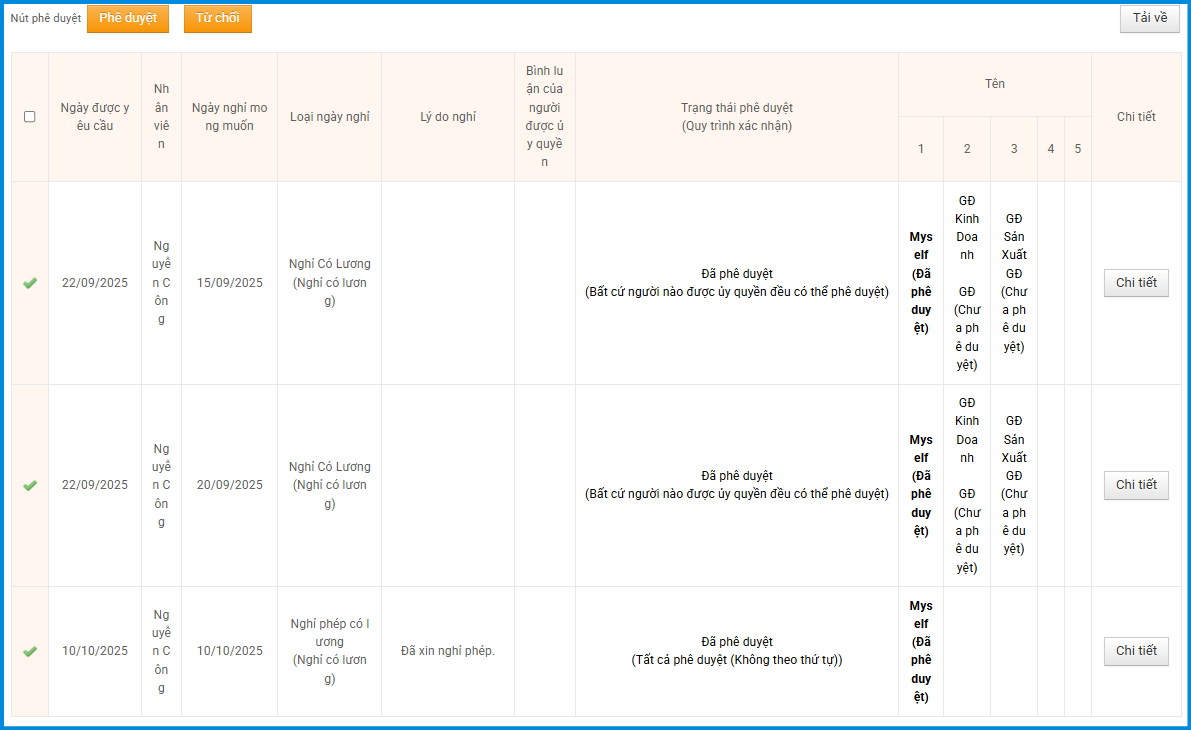Click green checkmark for 10/10/2025 leave row
1191x730 pixels.
click(x=30, y=651)
